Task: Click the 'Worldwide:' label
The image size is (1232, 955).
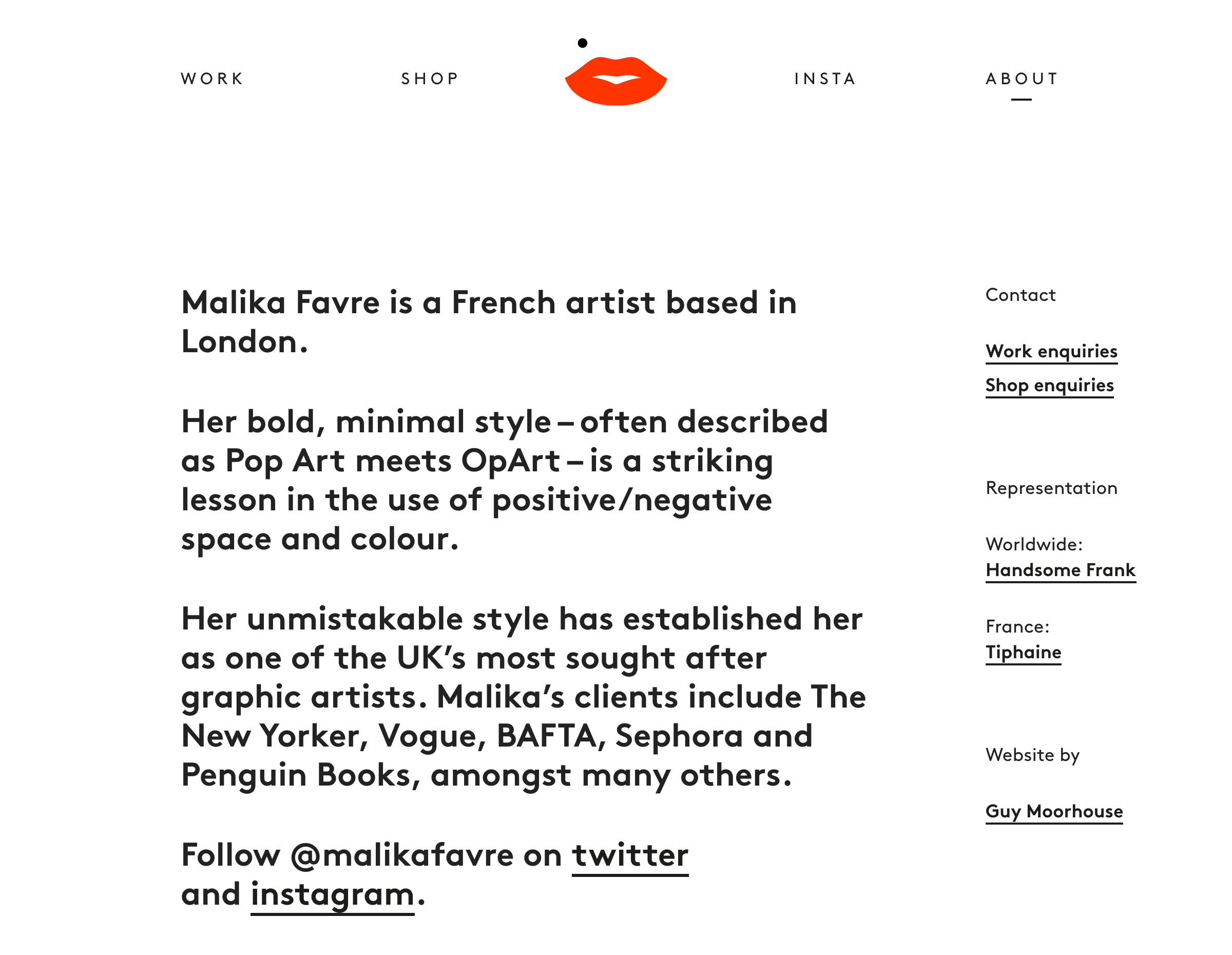Action: 1034,544
